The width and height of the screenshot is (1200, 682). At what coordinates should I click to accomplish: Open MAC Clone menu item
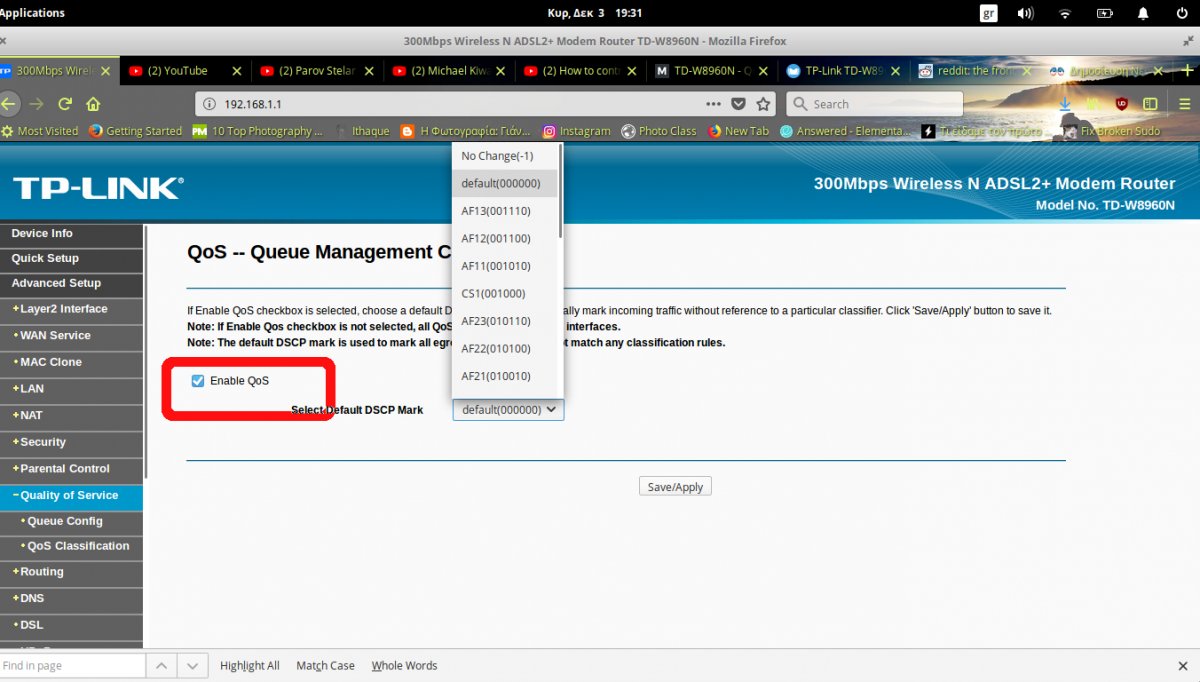tap(71, 362)
